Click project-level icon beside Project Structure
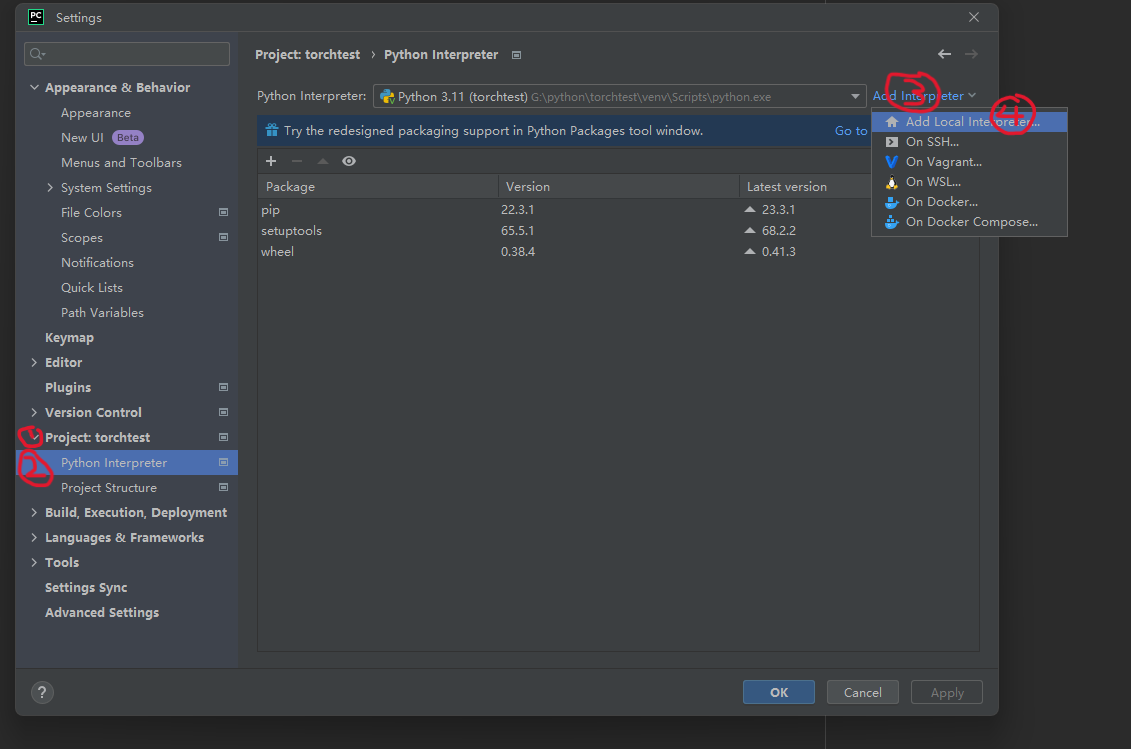The width and height of the screenshot is (1131, 749). (224, 487)
